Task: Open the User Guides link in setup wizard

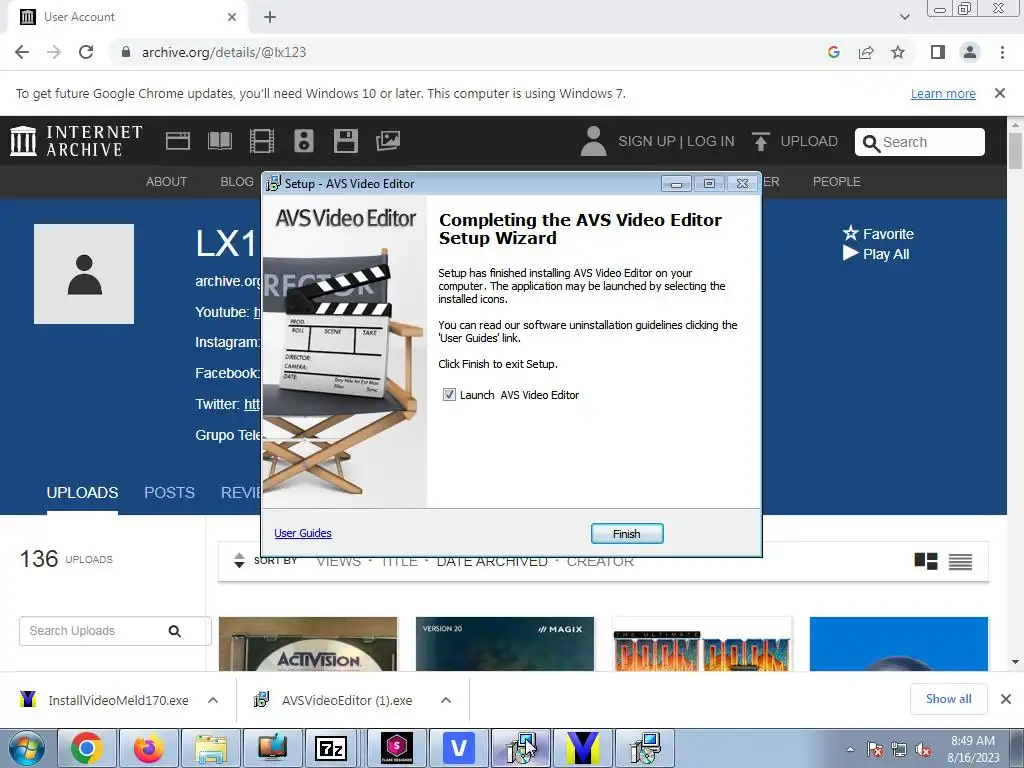Action: click(x=302, y=533)
